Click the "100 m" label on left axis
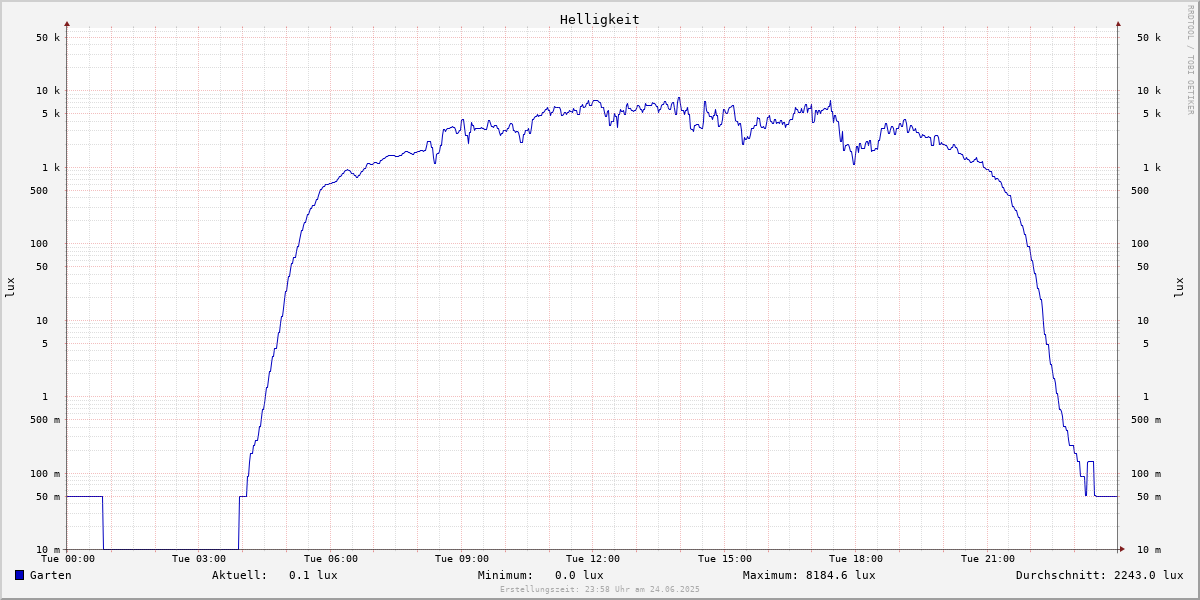The height and width of the screenshot is (600, 1200). [45, 474]
